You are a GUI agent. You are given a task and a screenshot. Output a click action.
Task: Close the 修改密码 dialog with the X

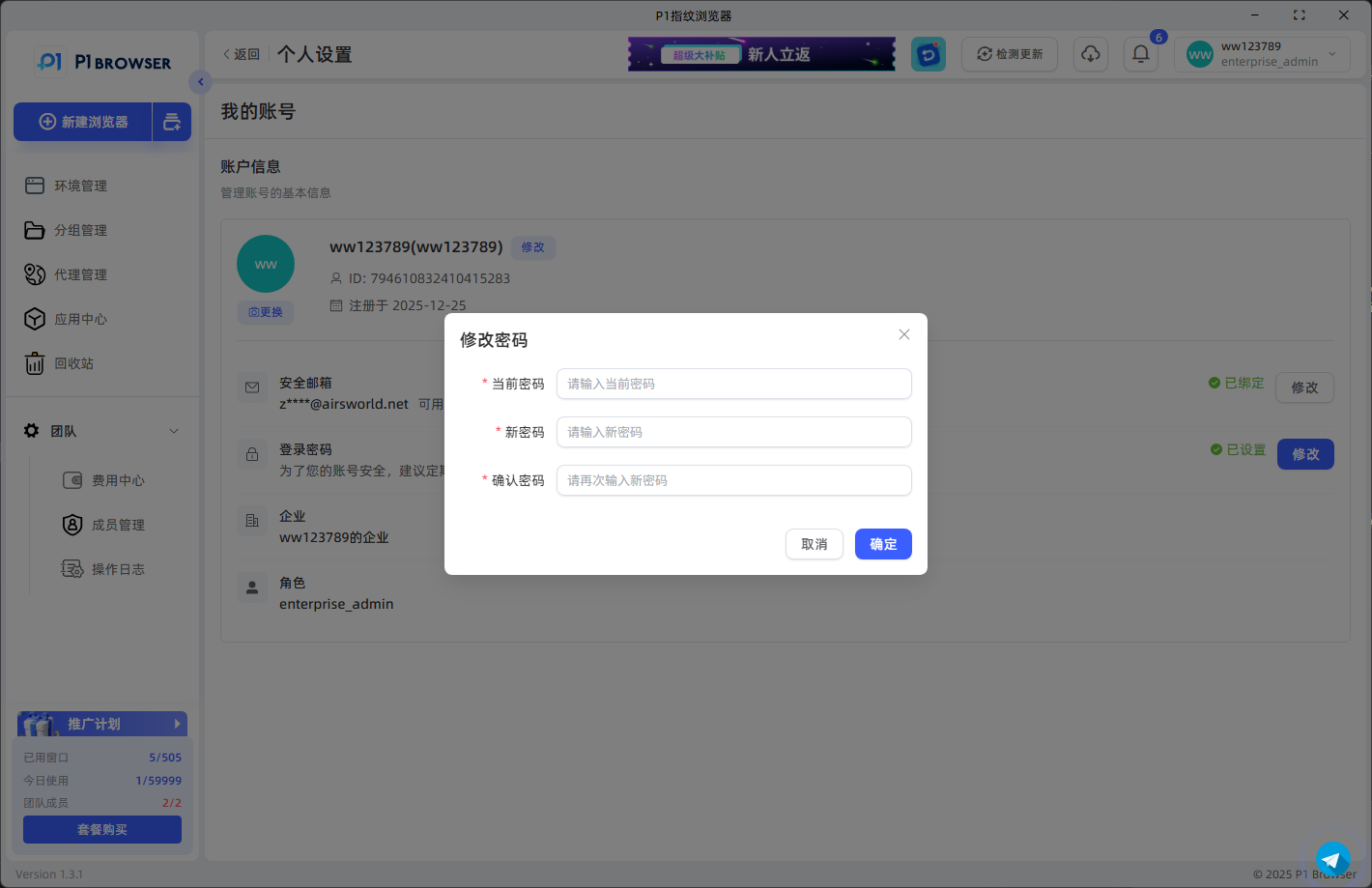903,334
